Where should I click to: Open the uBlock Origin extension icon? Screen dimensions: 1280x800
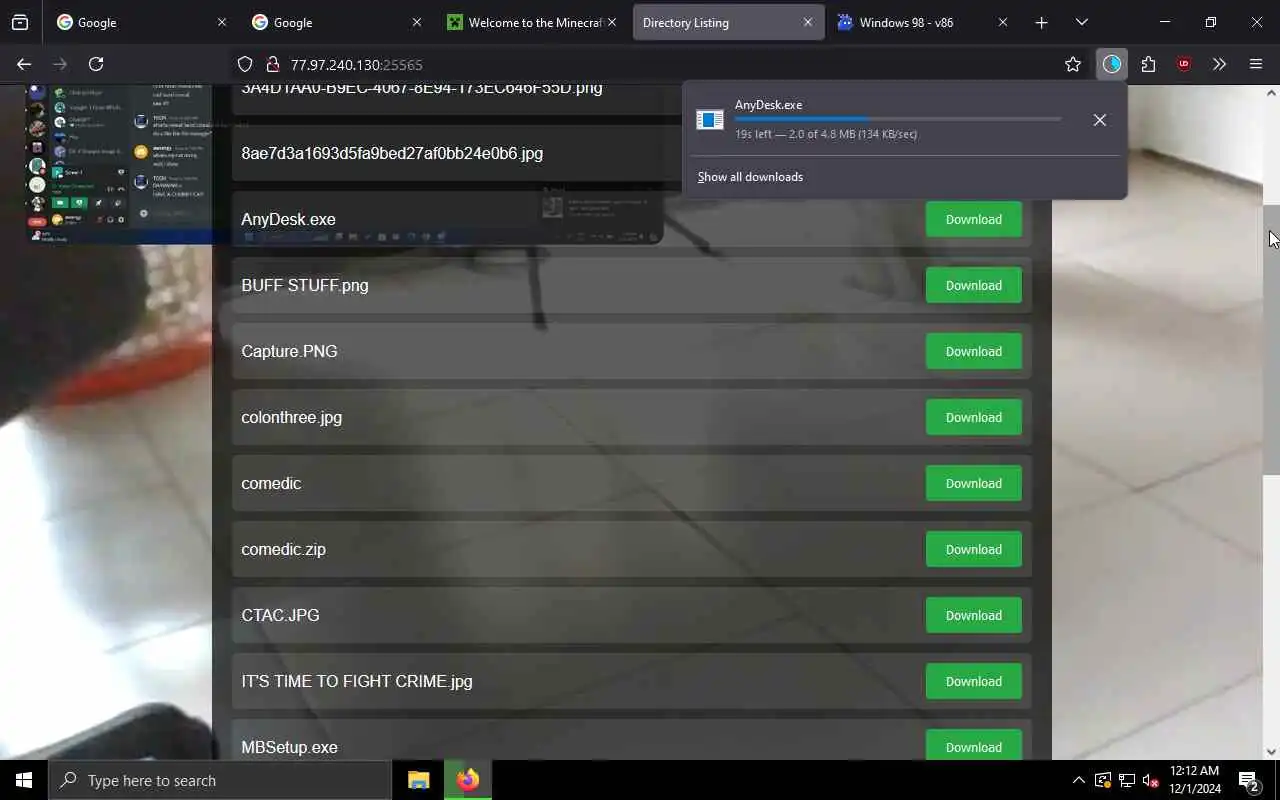click(1184, 64)
